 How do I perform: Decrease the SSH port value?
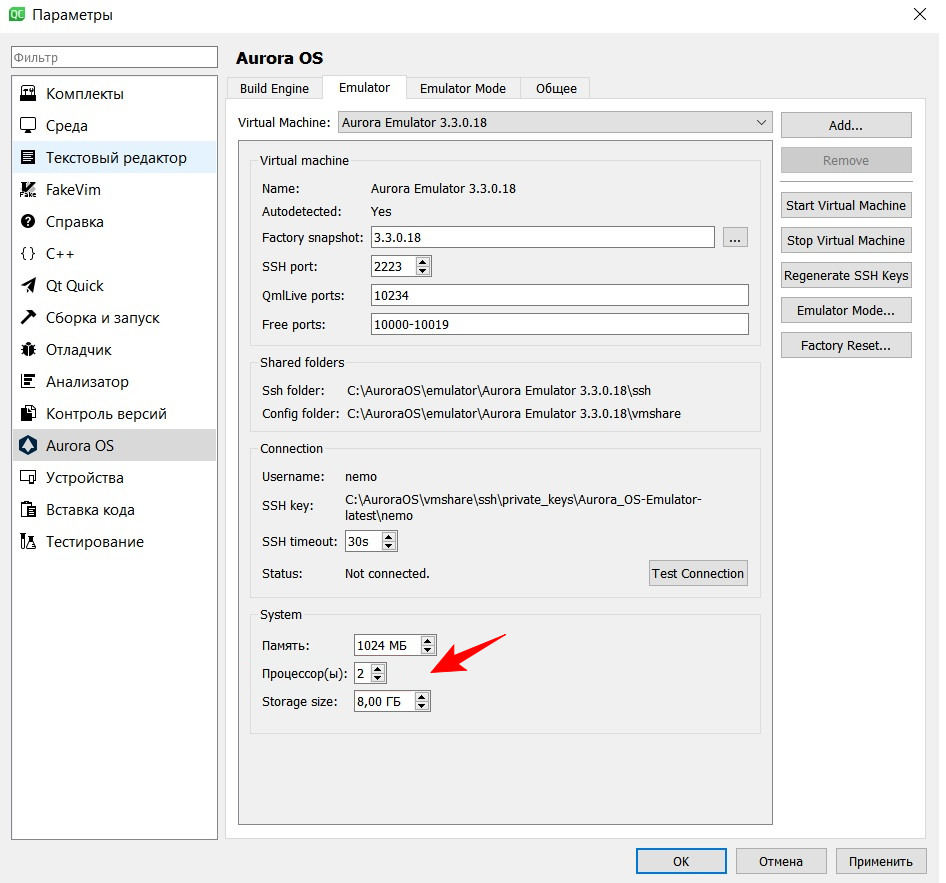click(x=423, y=271)
